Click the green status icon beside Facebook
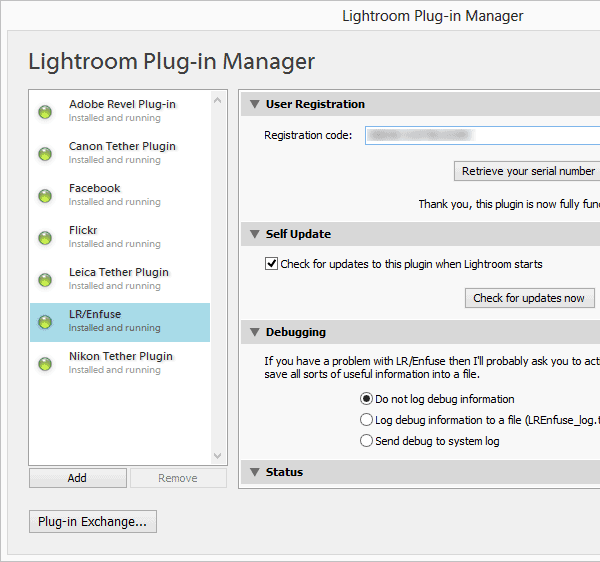The height and width of the screenshot is (562, 600). 45,196
